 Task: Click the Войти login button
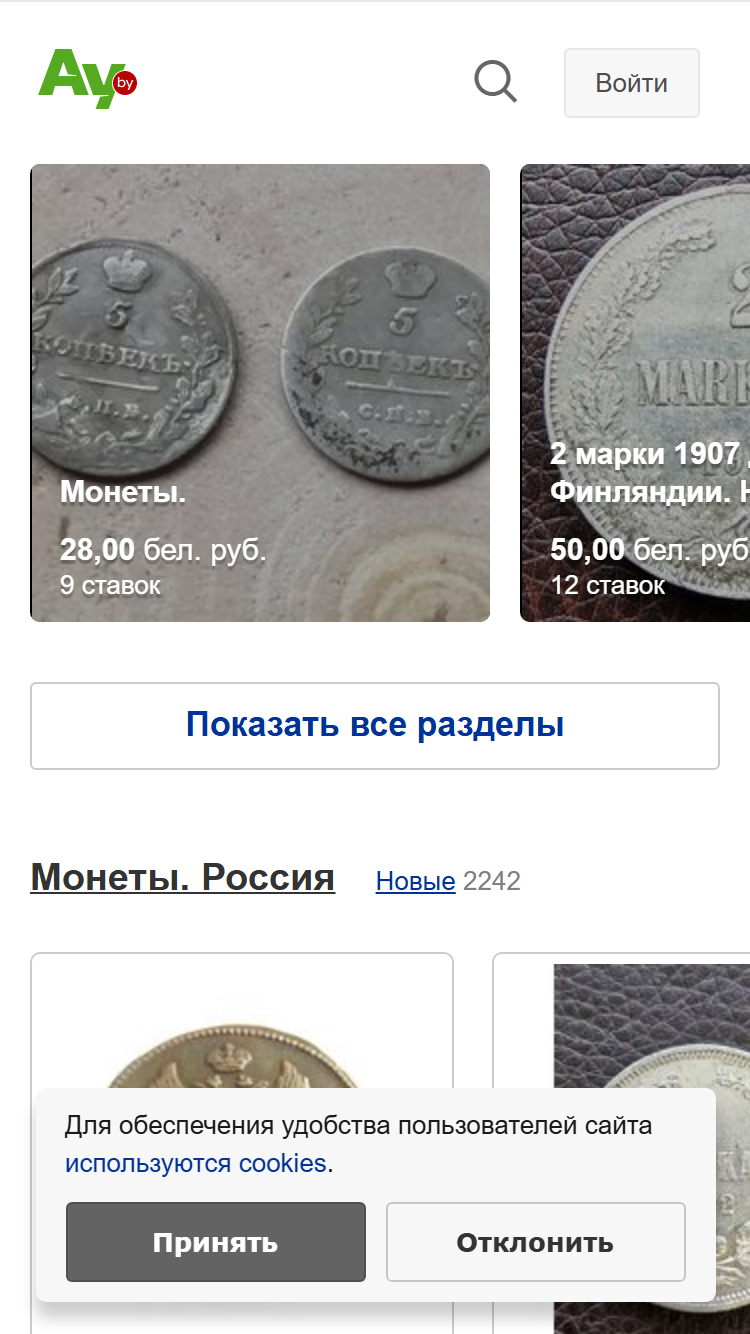[x=631, y=83]
